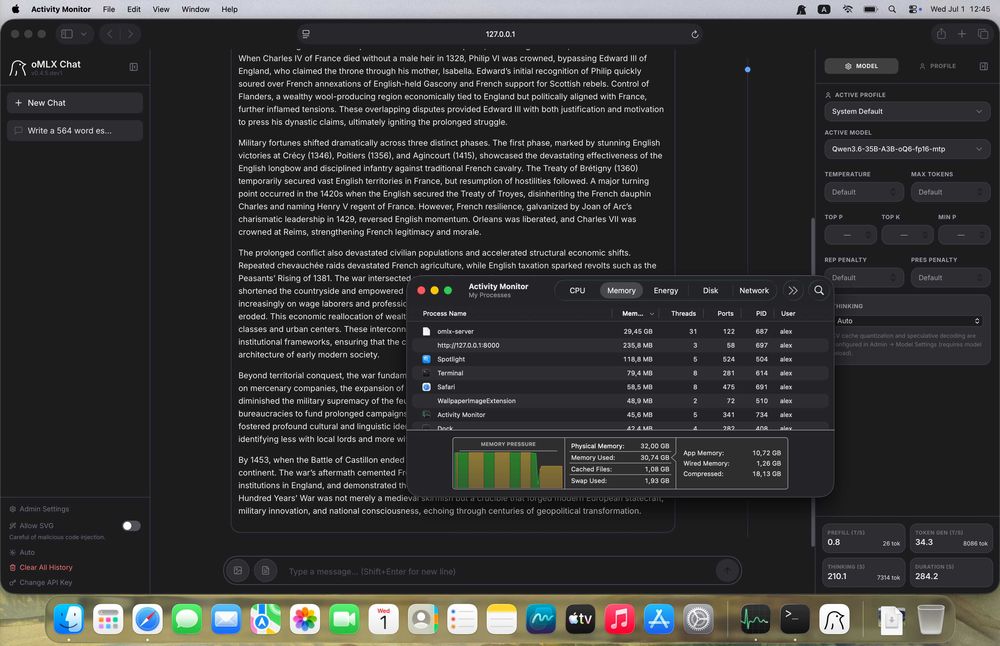This screenshot has height=646, width=1000.
Task: Select the WallpaperImageExtension process row
Action: (x=620, y=401)
